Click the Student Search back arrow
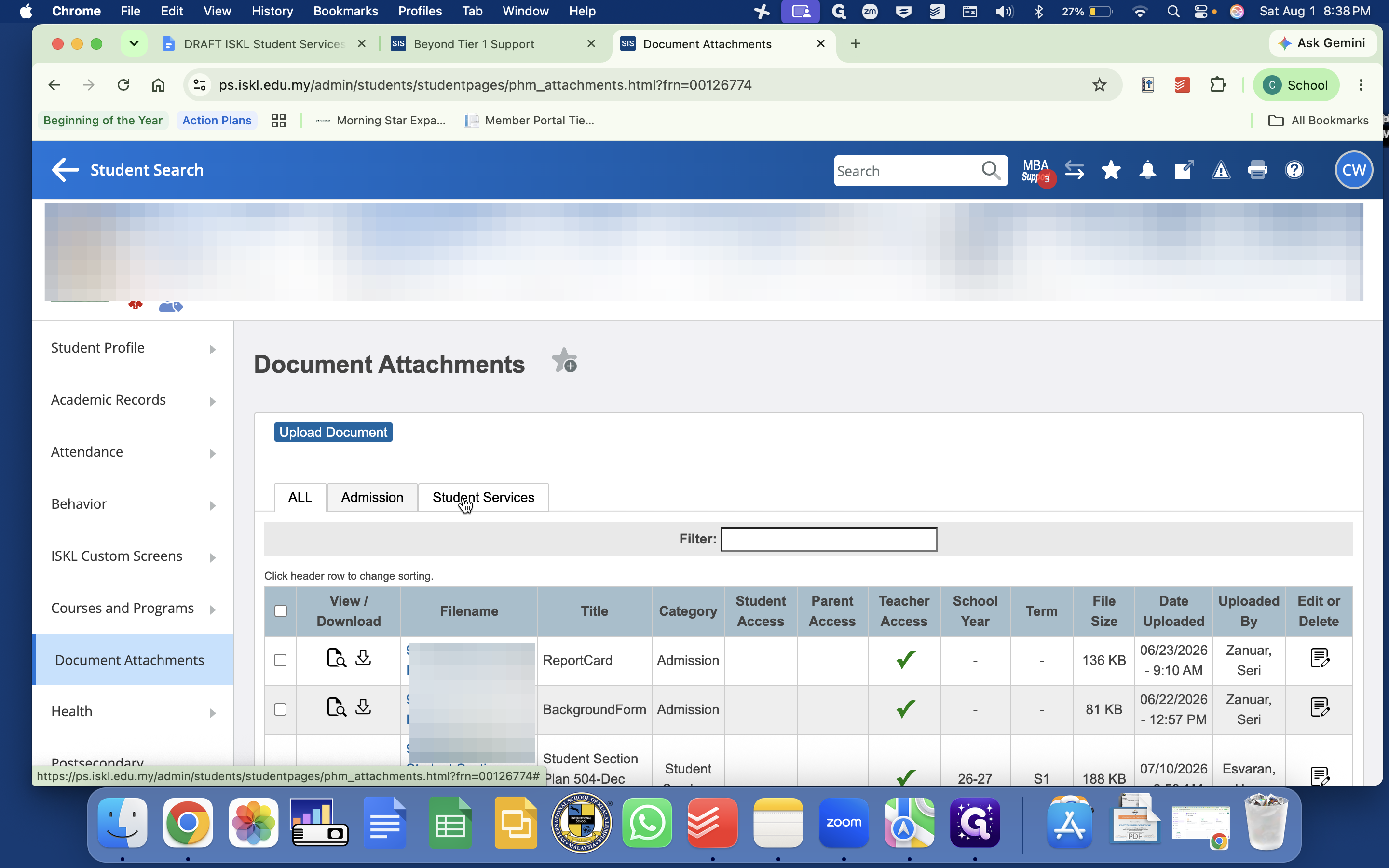 click(x=66, y=170)
